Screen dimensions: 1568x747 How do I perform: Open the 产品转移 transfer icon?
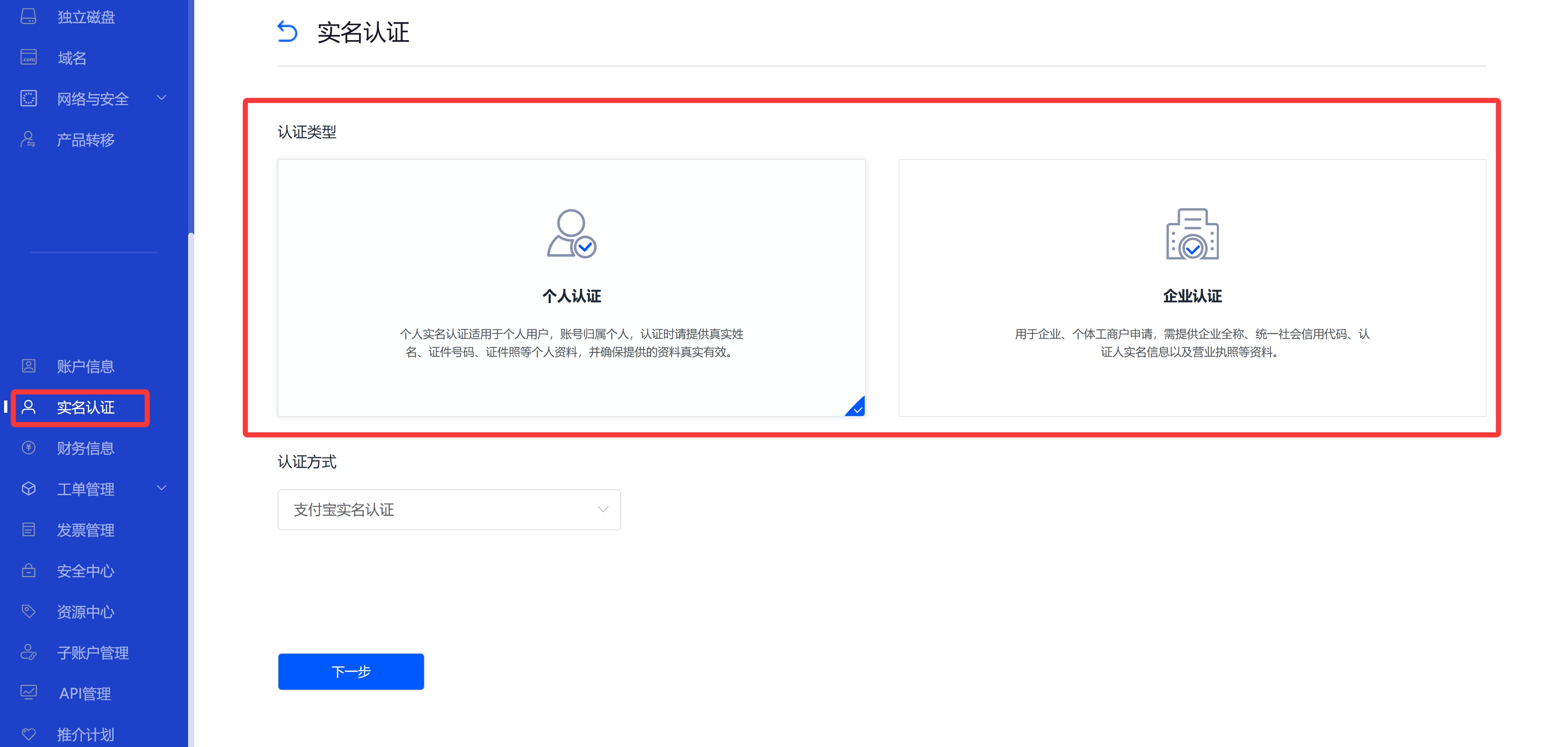[29, 139]
